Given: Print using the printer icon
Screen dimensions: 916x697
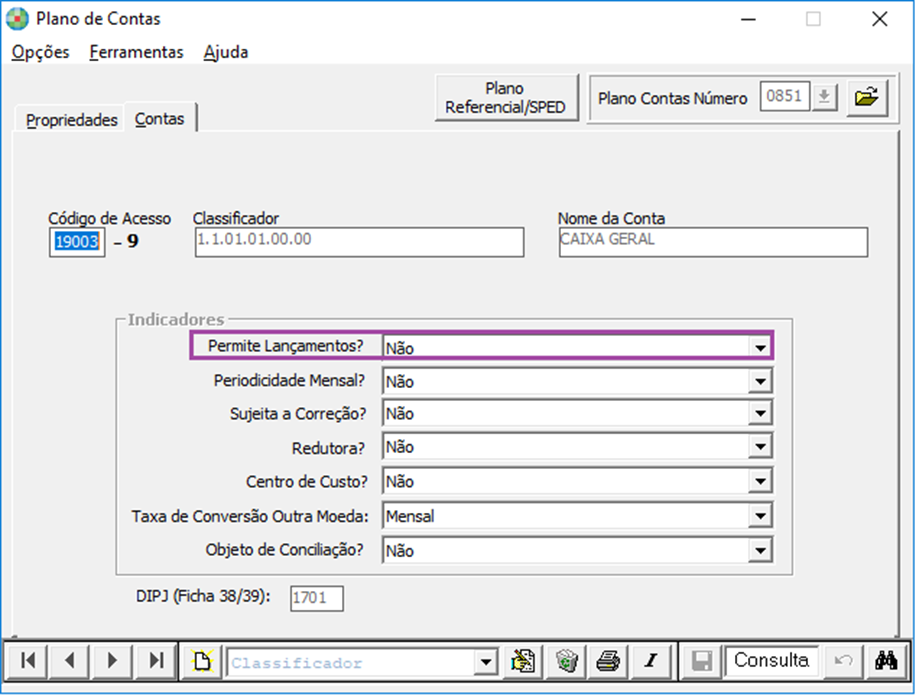Looking at the screenshot, I should click(x=609, y=661).
